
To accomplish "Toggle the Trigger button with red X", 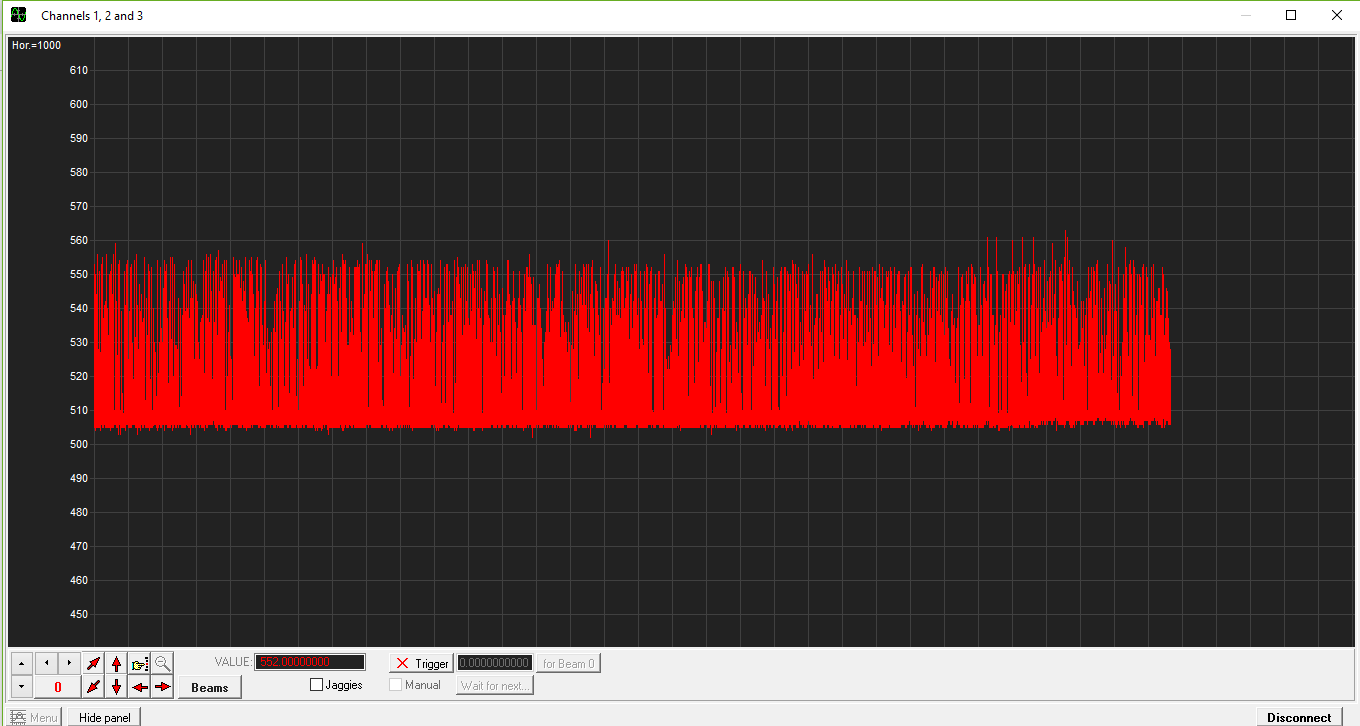I will pyautogui.click(x=421, y=663).
